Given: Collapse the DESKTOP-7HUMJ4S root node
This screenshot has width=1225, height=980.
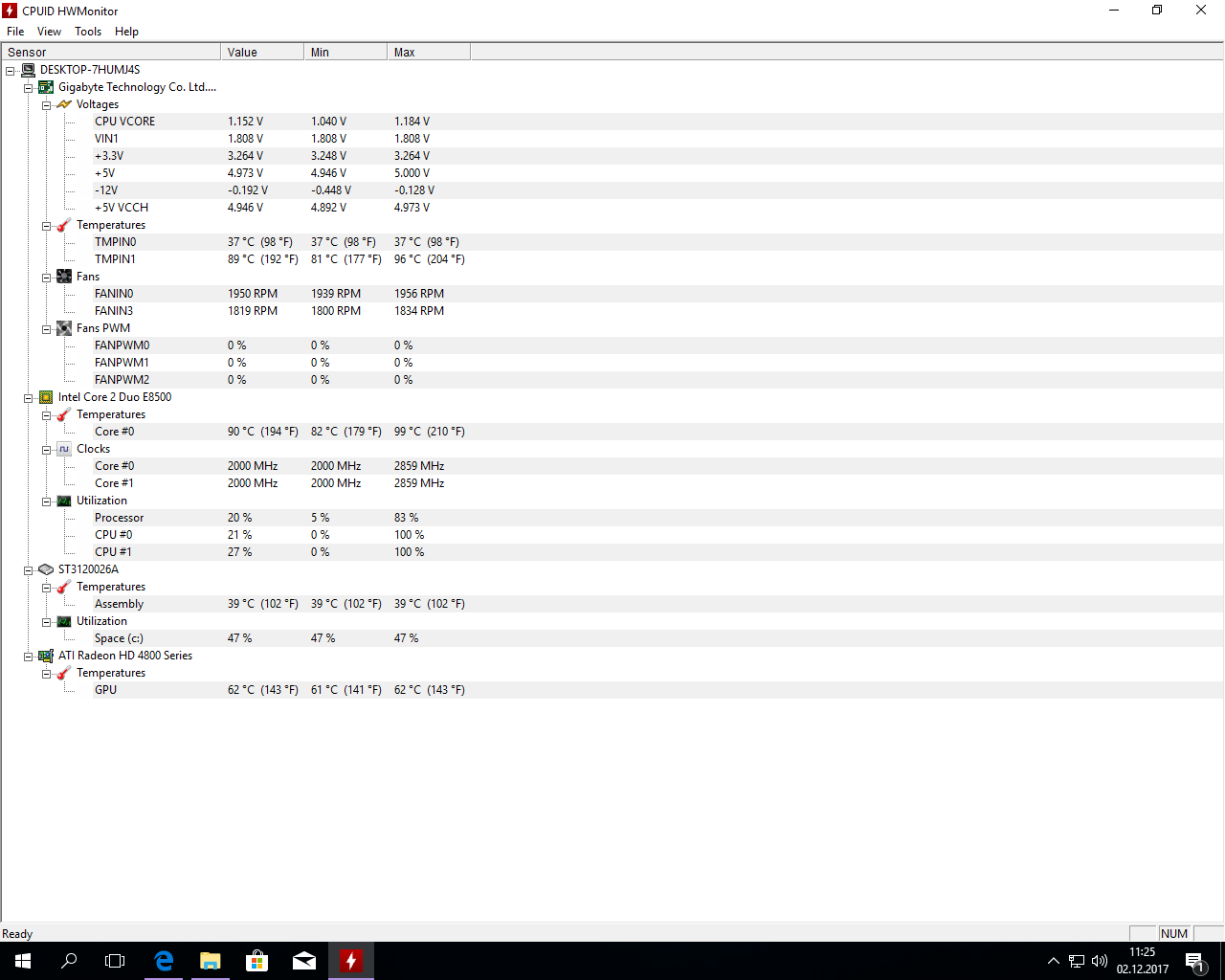Looking at the screenshot, I should pos(11,71).
